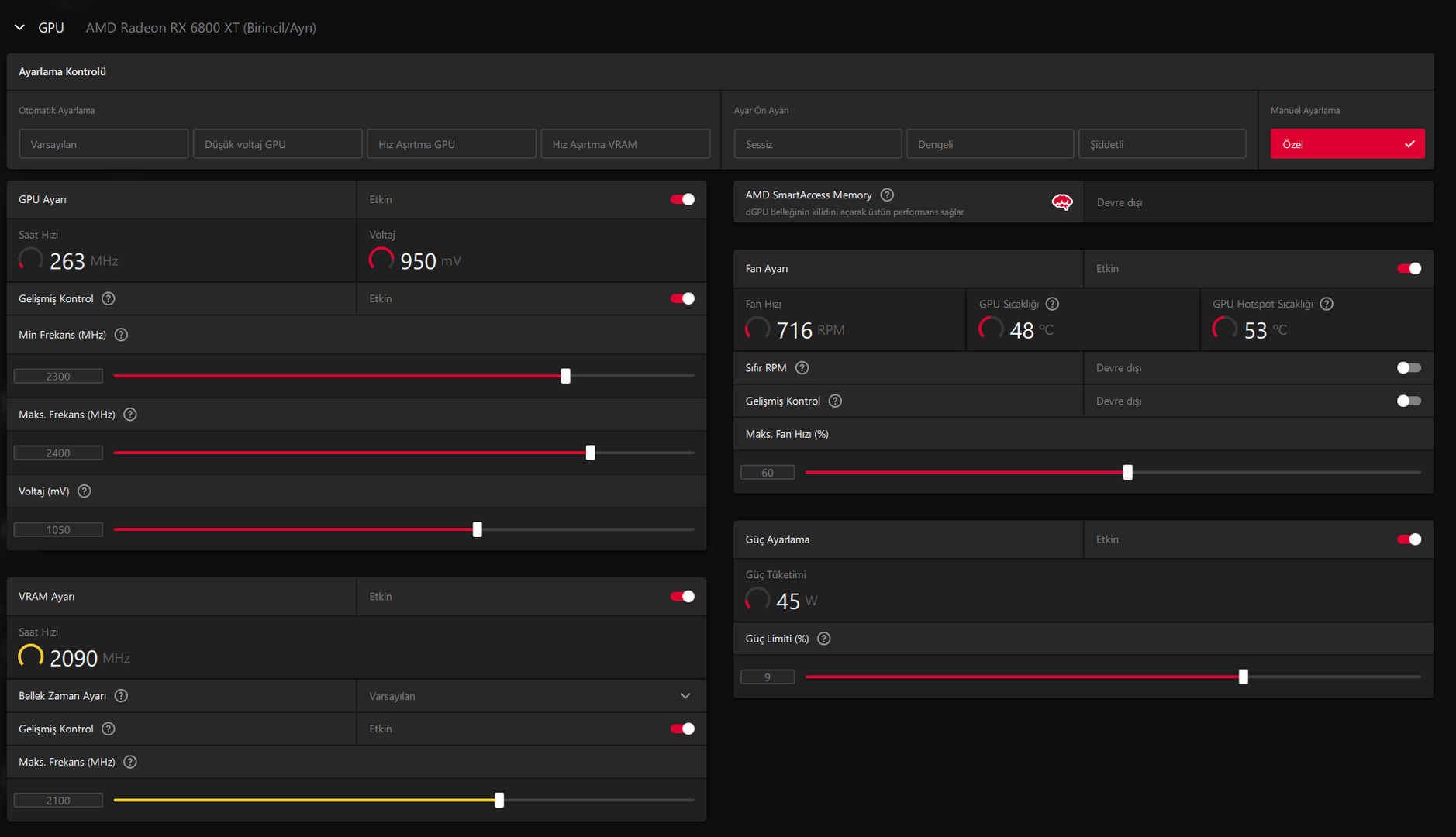Click the Voltaj 1050 input field
1456x837 pixels.
coord(58,529)
